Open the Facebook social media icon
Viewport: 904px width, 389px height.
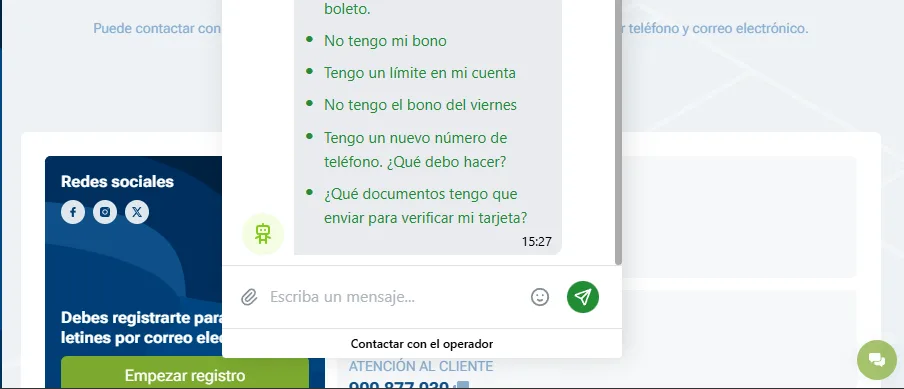click(x=73, y=212)
